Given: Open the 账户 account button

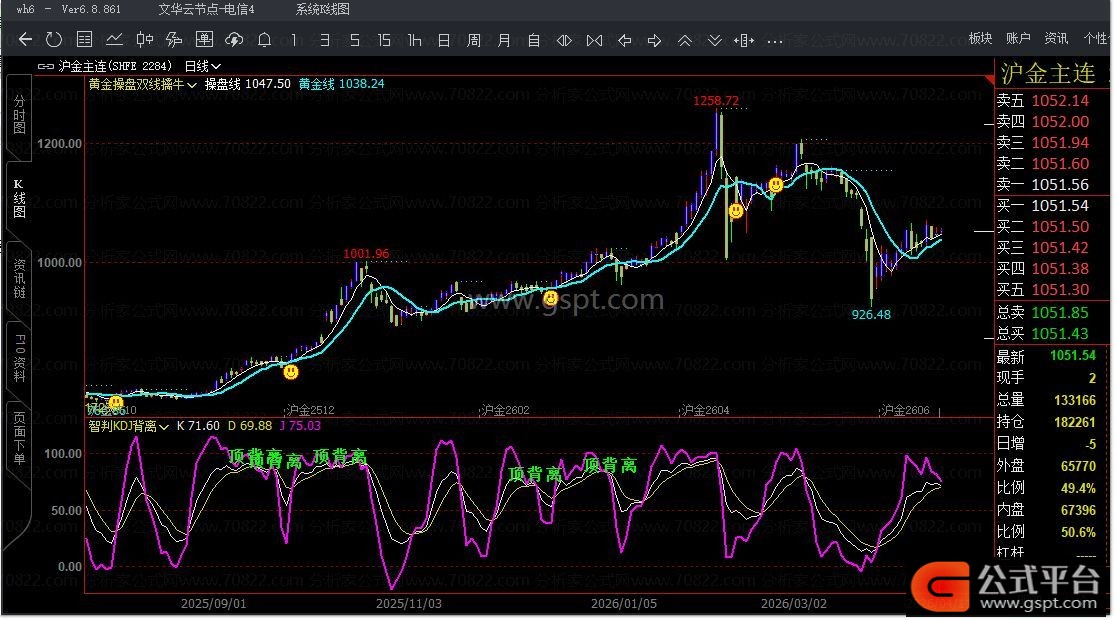Looking at the screenshot, I should click(x=1018, y=38).
